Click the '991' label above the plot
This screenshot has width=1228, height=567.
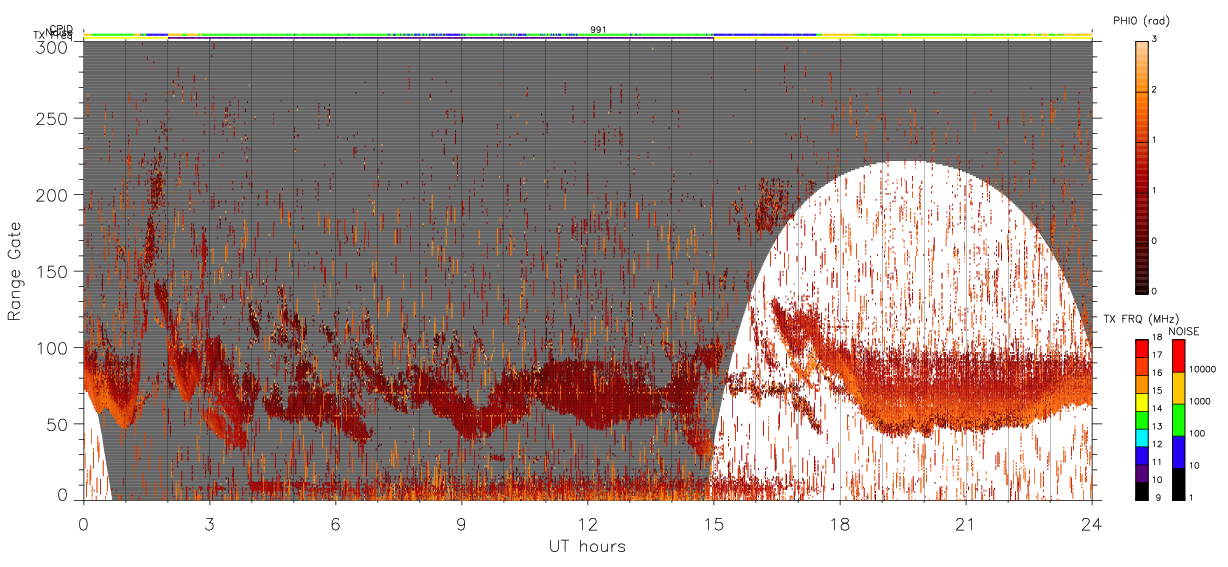click(598, 29)
